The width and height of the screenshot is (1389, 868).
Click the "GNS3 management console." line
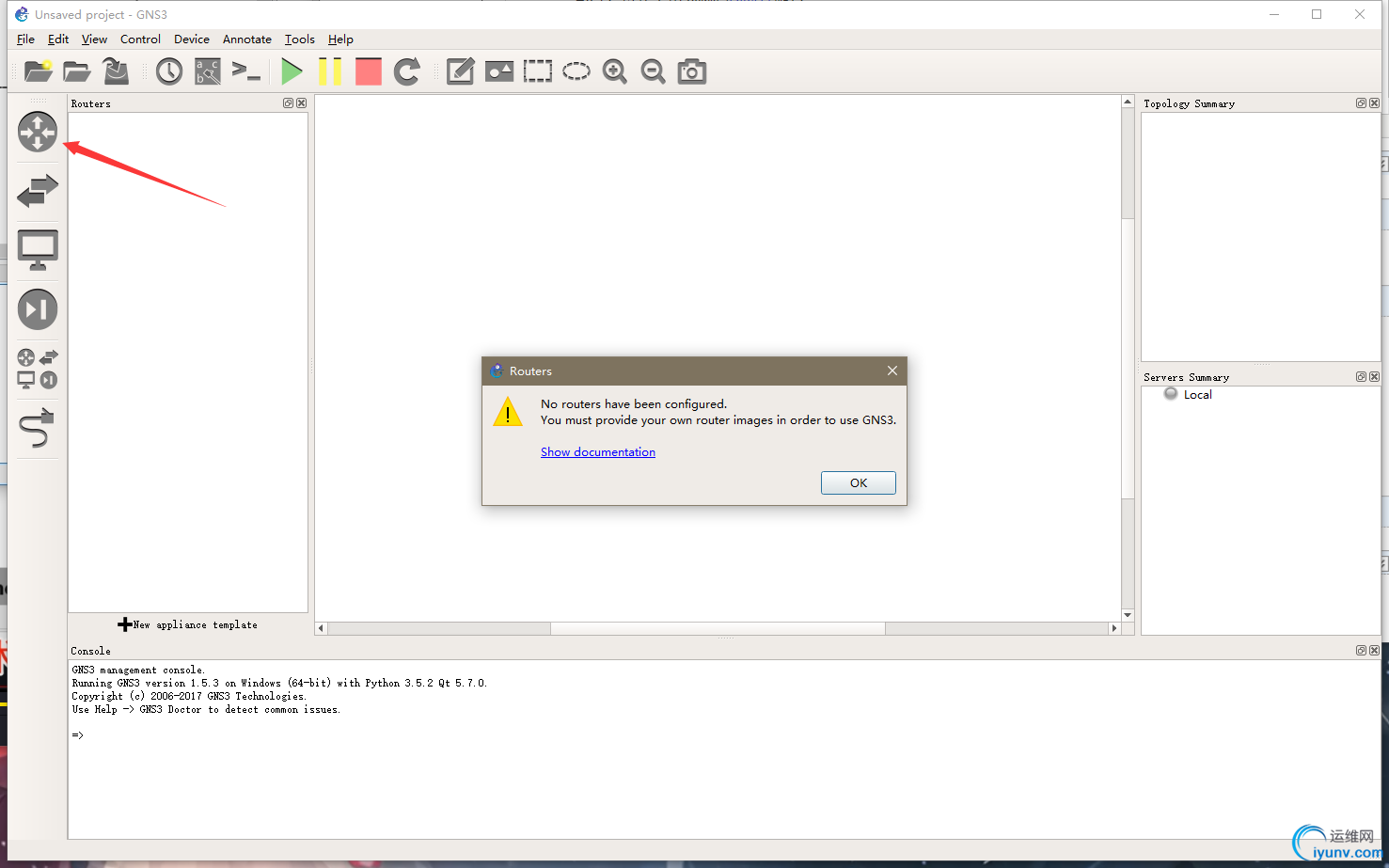(x=138, y=671)
